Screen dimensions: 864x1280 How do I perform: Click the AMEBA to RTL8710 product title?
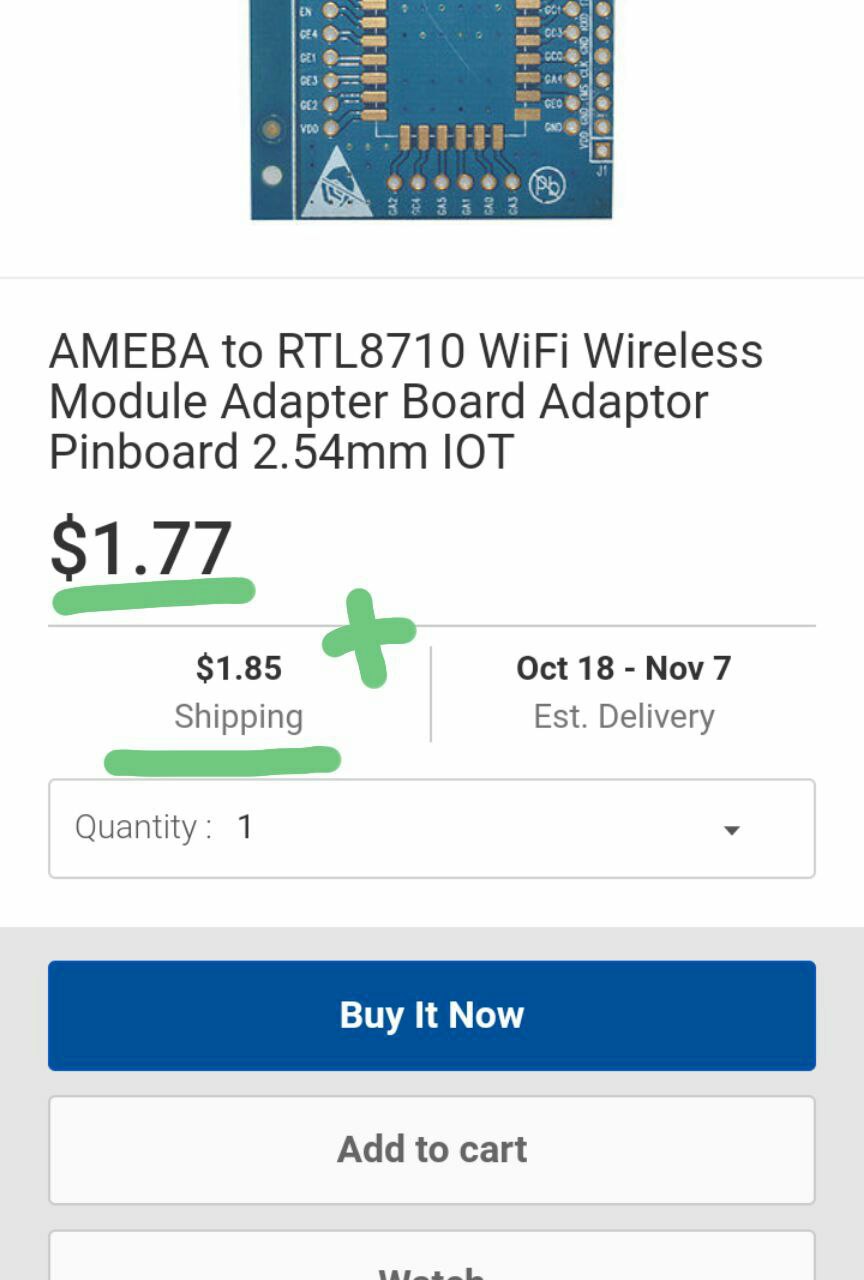click(405, 401)
